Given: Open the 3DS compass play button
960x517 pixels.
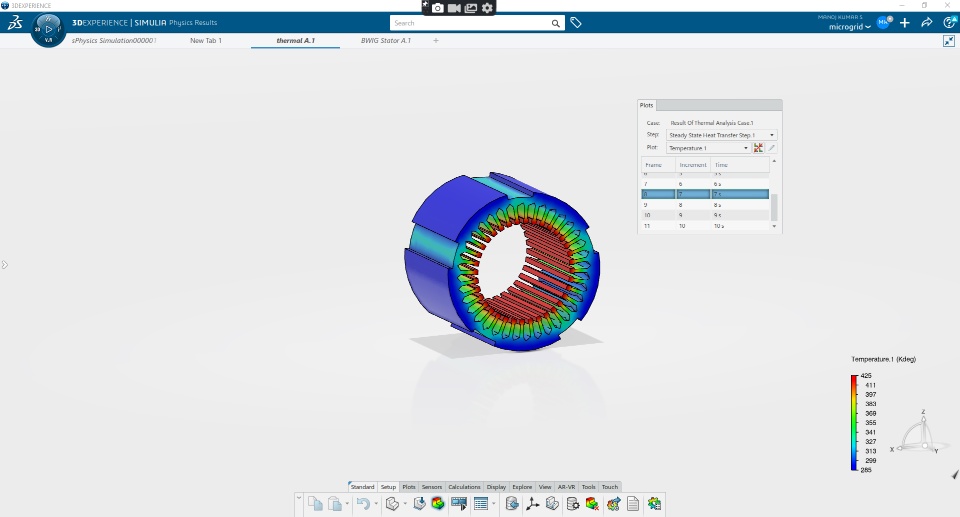Looking at the screenshot, I should [x=48, y=29].
